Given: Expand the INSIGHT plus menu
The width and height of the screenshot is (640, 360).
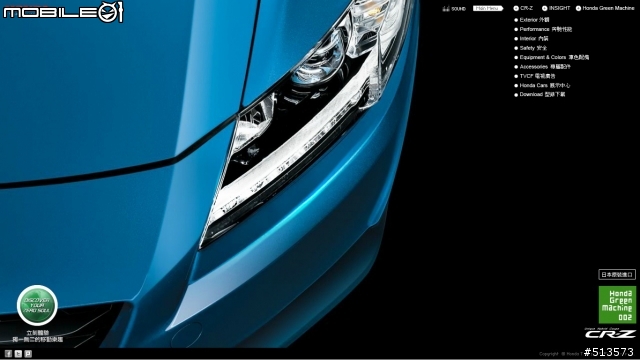Looking at the screenshot, I should click(556, 8).
